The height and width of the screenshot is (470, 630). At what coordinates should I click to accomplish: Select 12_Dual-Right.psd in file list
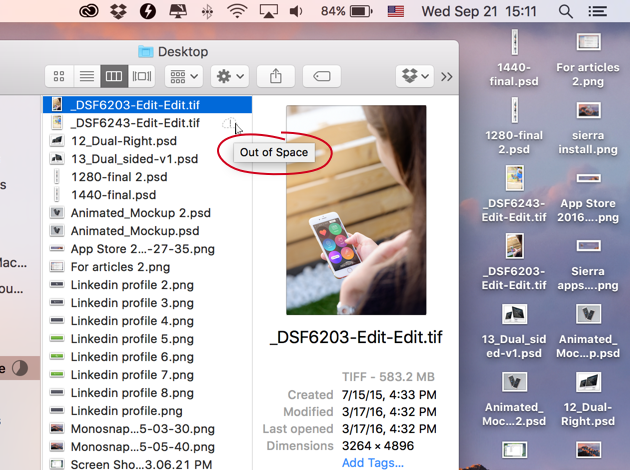point(147,141)
